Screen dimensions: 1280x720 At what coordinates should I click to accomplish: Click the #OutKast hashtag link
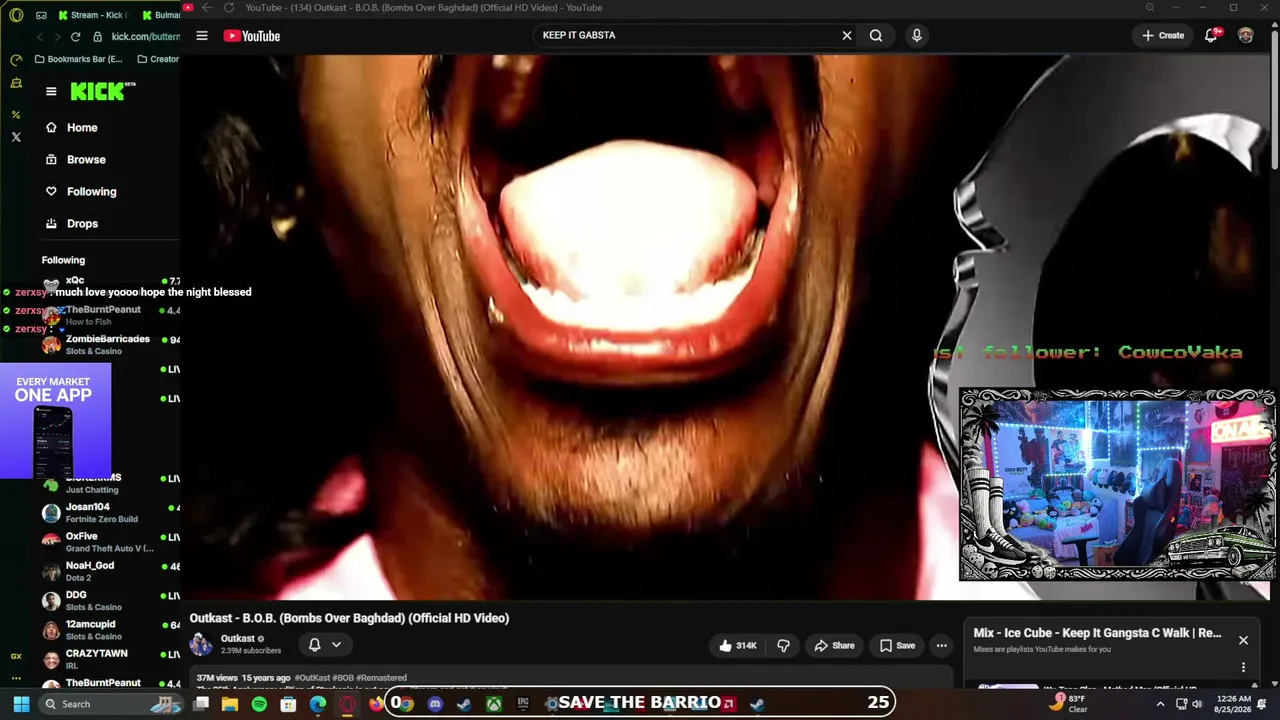[x=312, y=678]
